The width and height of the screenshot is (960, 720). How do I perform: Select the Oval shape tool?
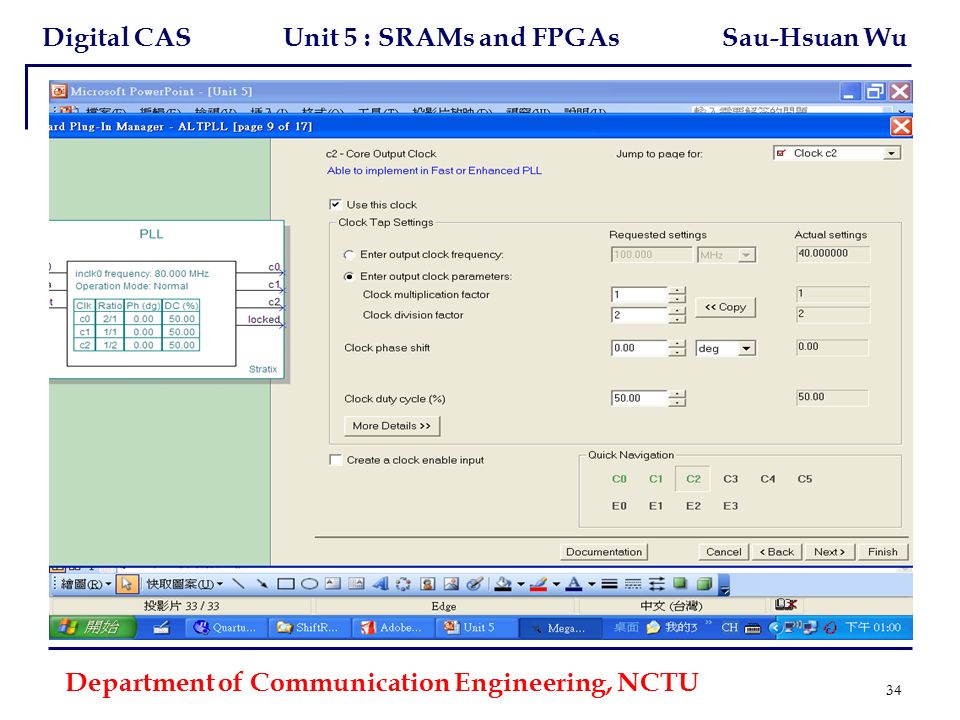pyautogui.click(x=309, y=583)
